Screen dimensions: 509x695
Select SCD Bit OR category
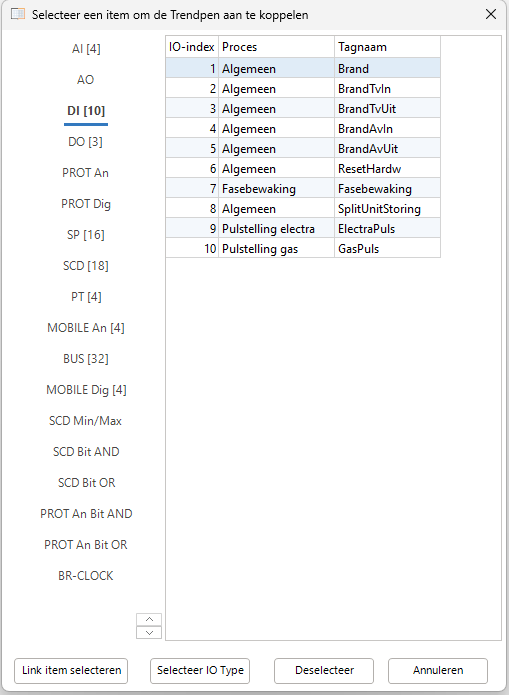pyautogui.click(x=86, y=483)
